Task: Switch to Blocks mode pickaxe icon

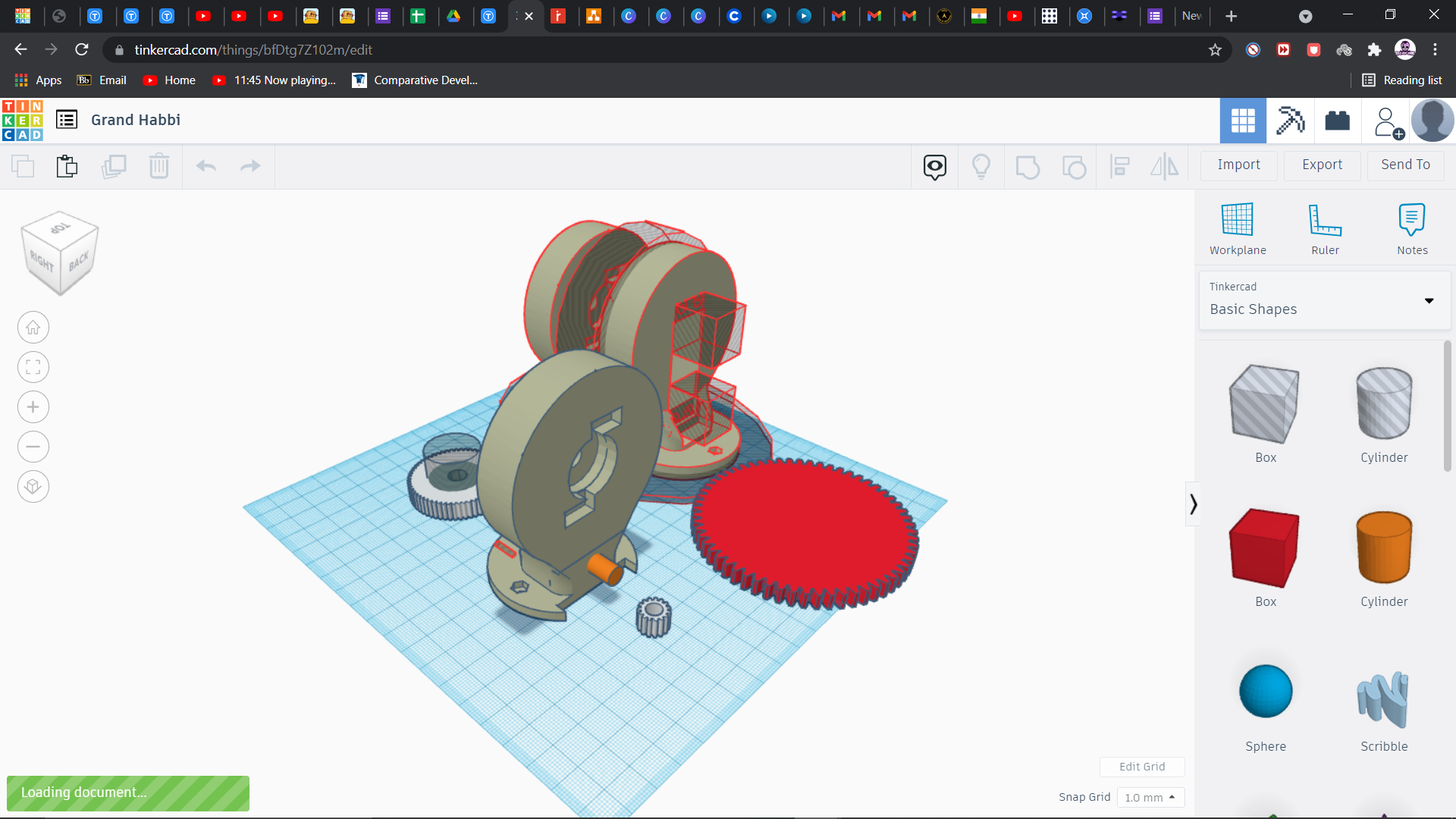Action: coord(1290,121)
